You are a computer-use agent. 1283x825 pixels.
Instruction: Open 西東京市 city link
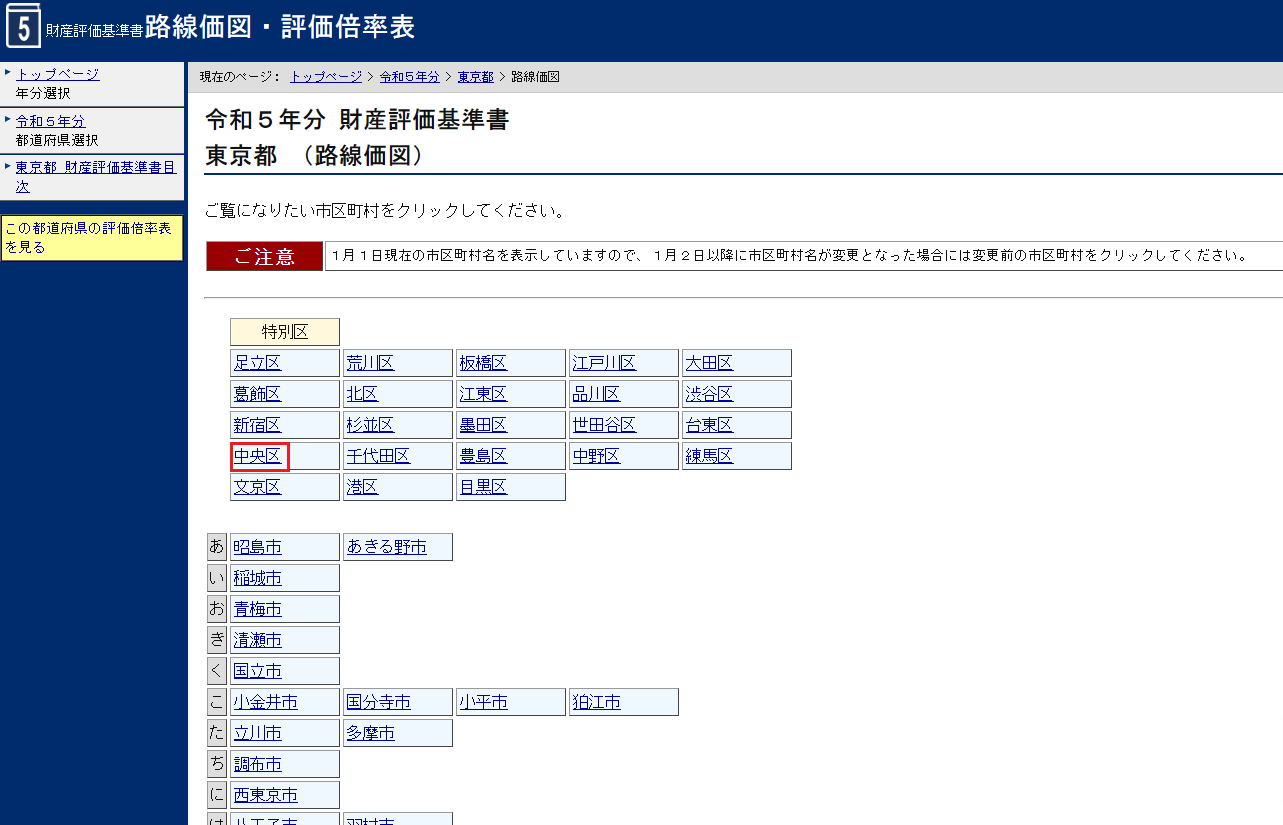pyautogui.click(x=265, y=795)
